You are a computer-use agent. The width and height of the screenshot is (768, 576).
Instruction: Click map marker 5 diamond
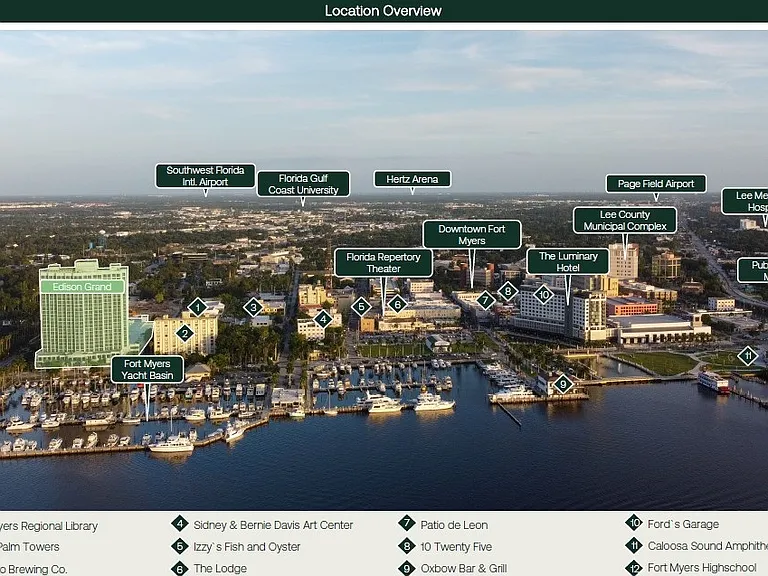[x=361, y=307]
